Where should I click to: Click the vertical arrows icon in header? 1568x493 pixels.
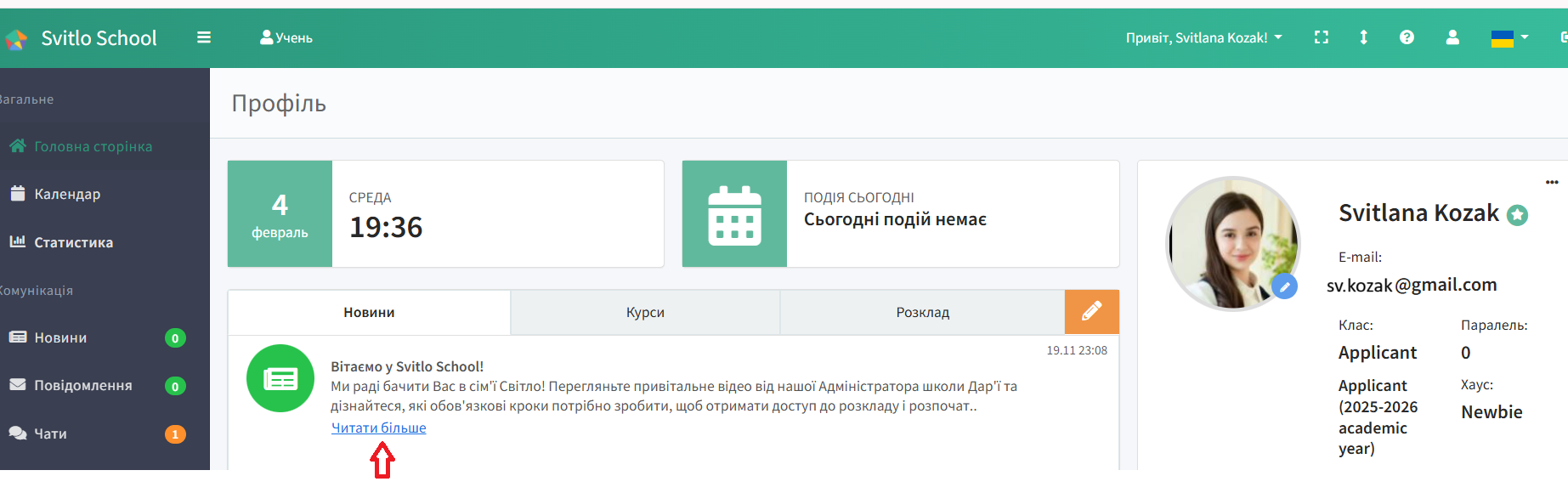tap(1363, 37)
